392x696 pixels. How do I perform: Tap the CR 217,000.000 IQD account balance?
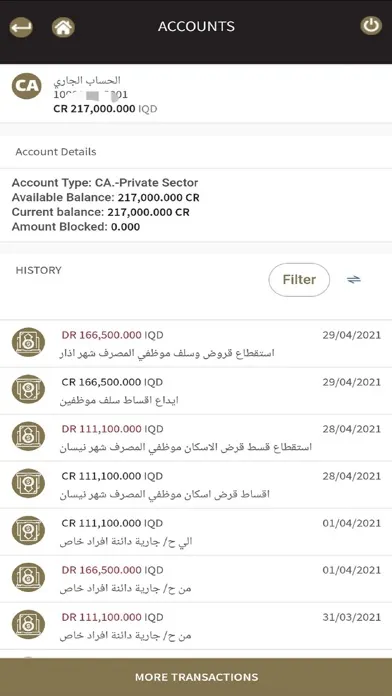click(x=105, y=109)
